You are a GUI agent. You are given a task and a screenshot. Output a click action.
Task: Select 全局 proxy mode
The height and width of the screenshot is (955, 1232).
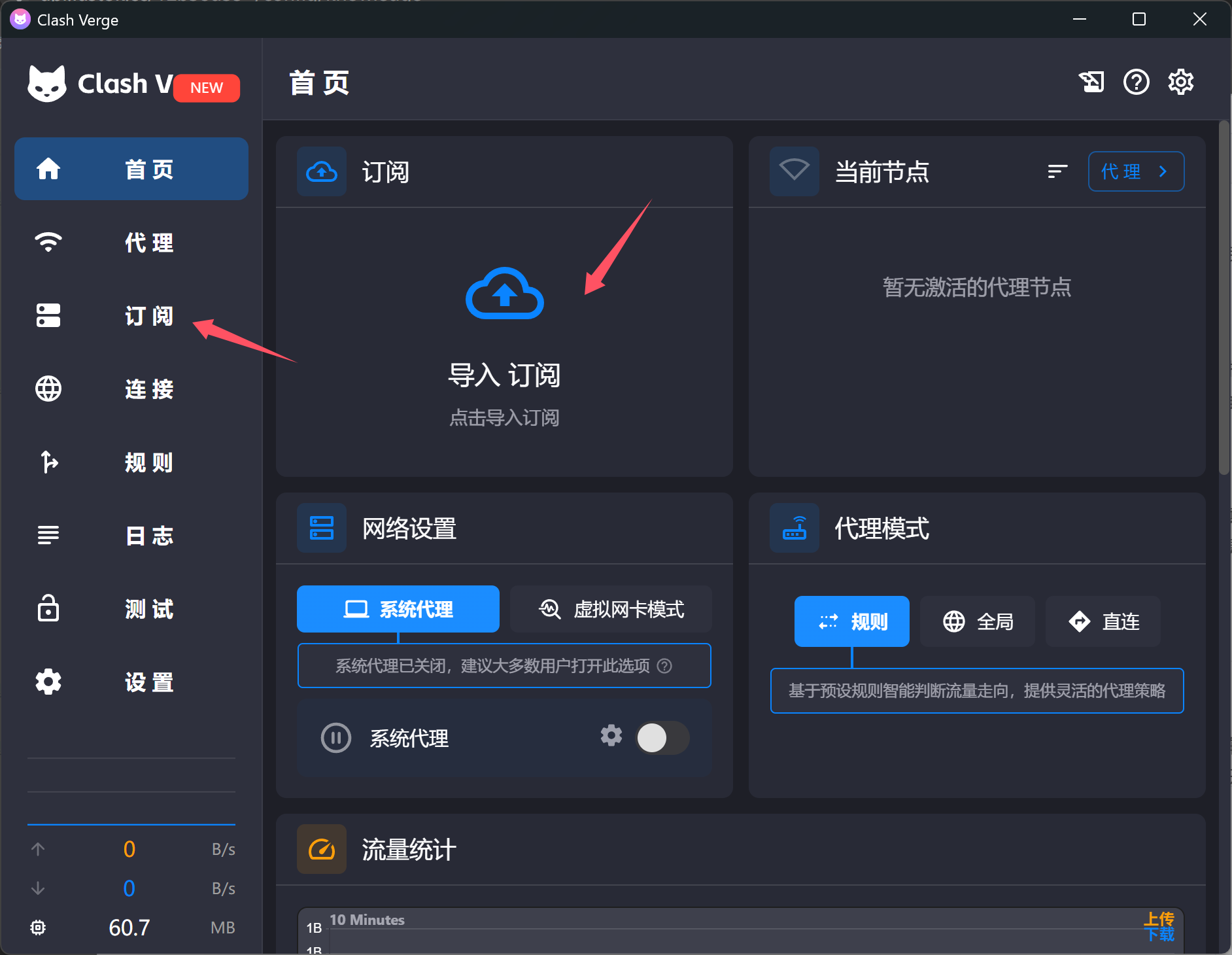tap(977, 621)
